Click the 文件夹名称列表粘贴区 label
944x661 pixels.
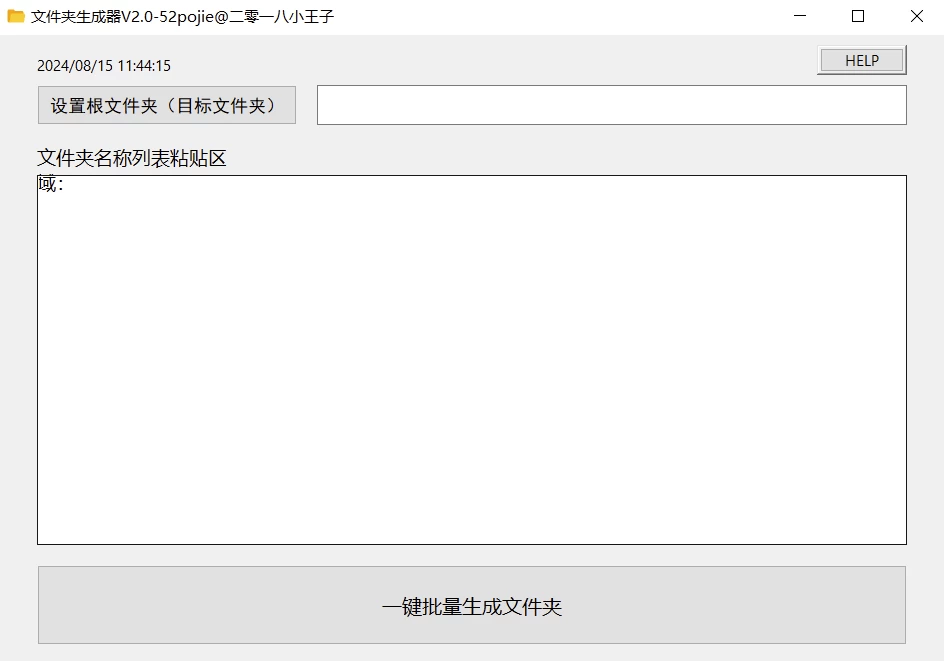click(132, 159)
